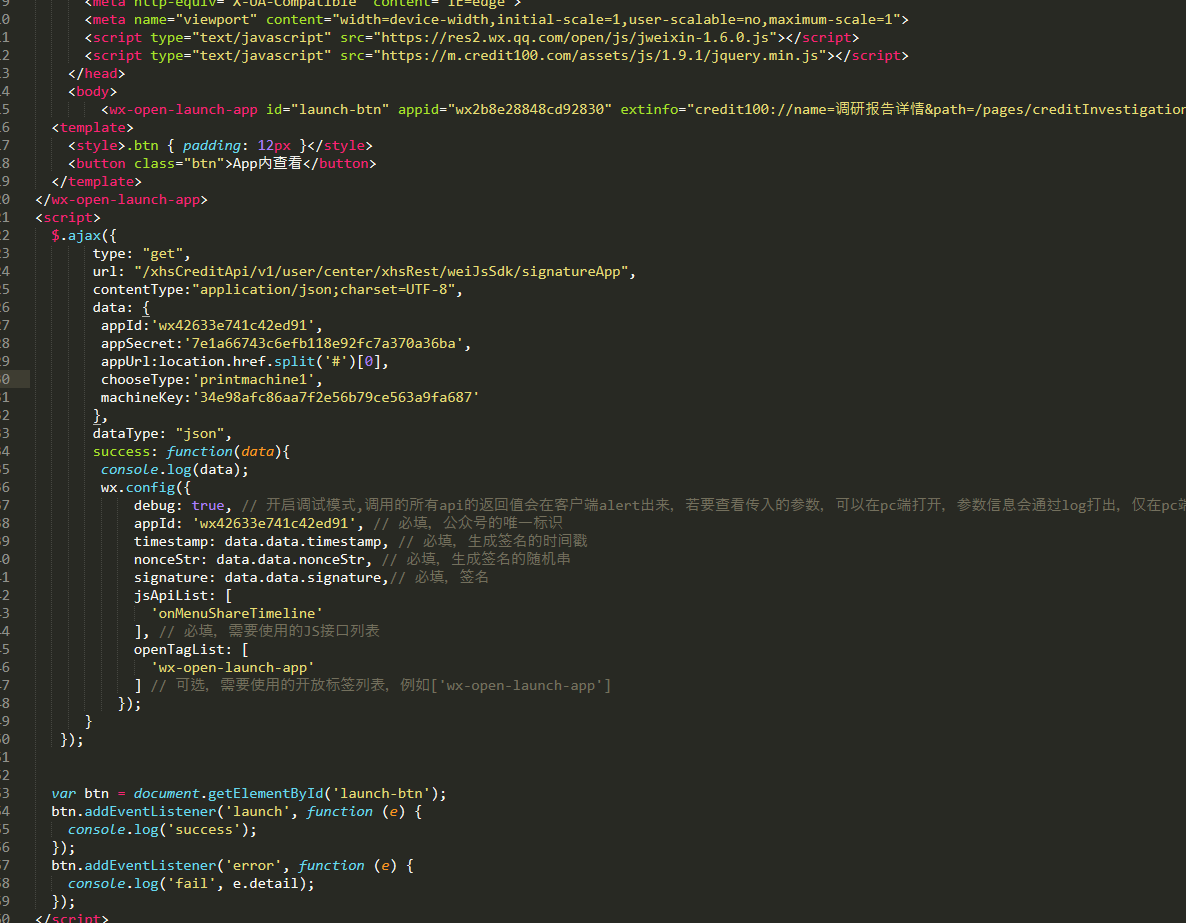Click the 'onMenuShareTimeline' entry
Screen dimensions: 1186x923
coord(237,614)
